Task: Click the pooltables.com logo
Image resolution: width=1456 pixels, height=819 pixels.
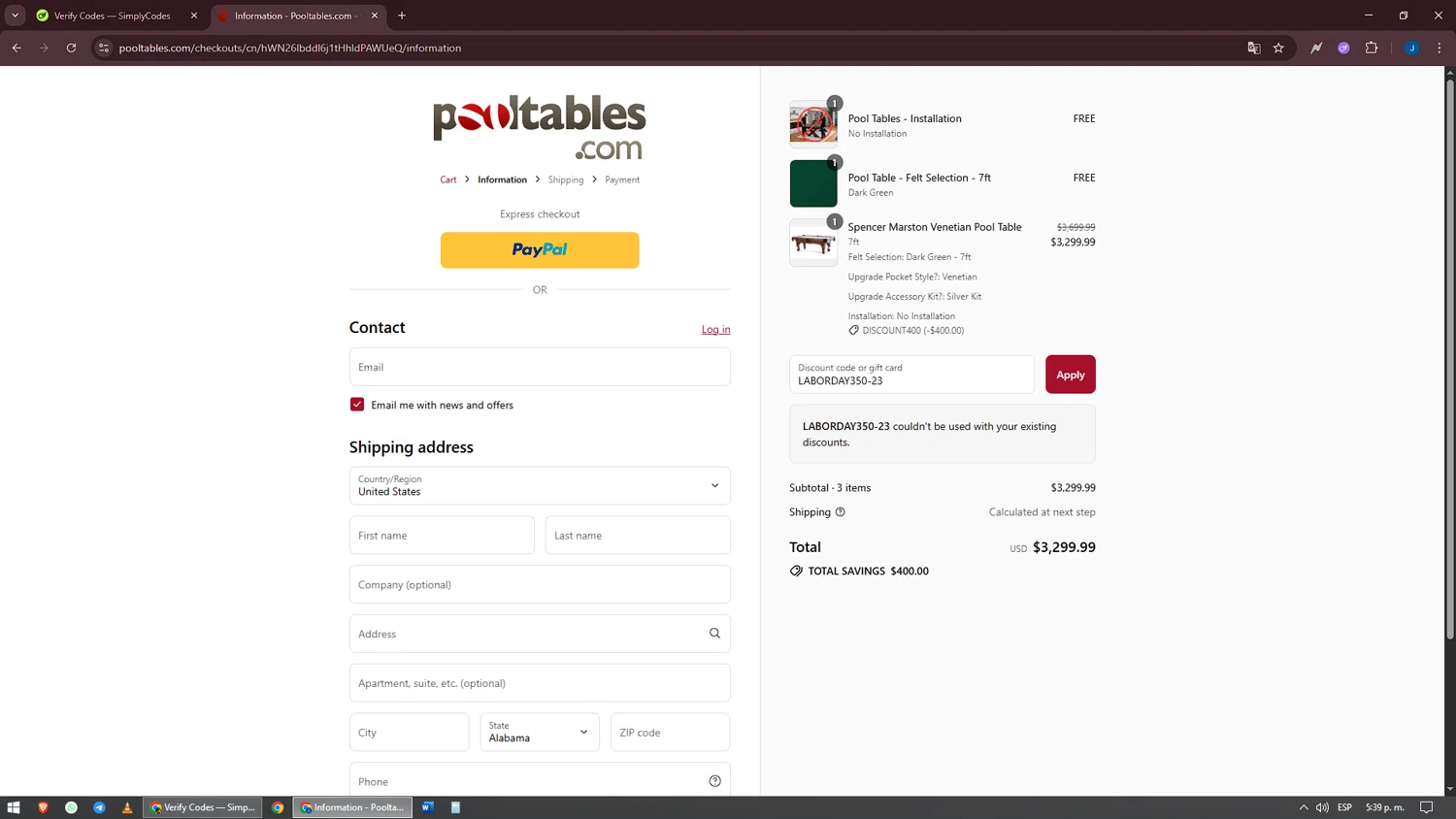Action: click(540, 127)
